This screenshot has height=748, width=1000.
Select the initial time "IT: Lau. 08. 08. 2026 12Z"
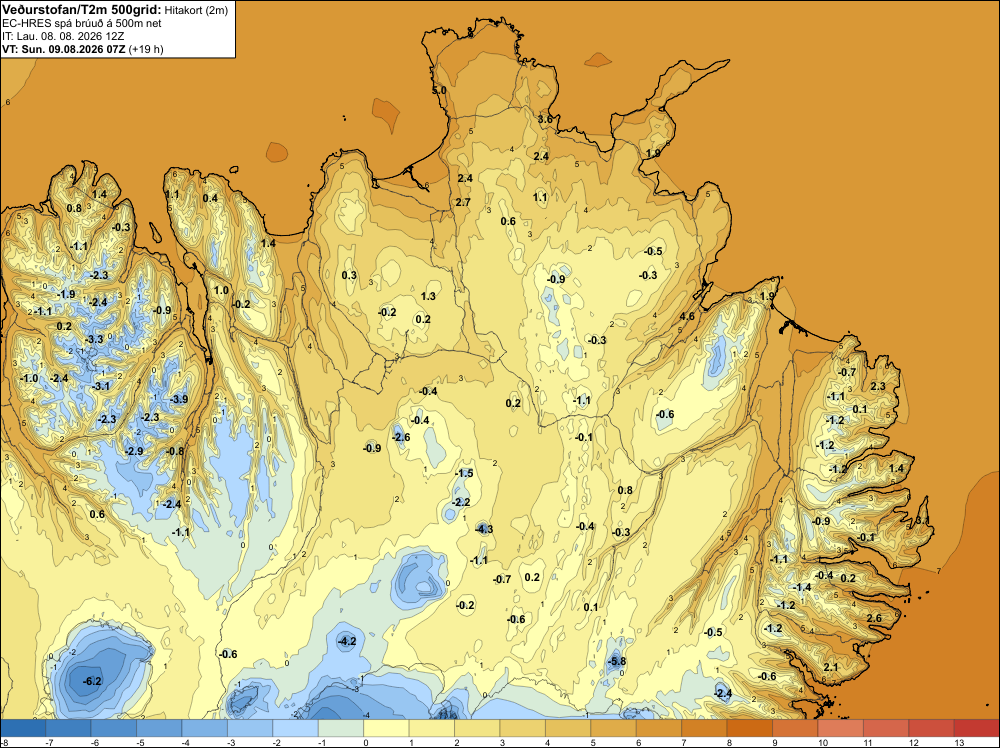coord(62,36)
